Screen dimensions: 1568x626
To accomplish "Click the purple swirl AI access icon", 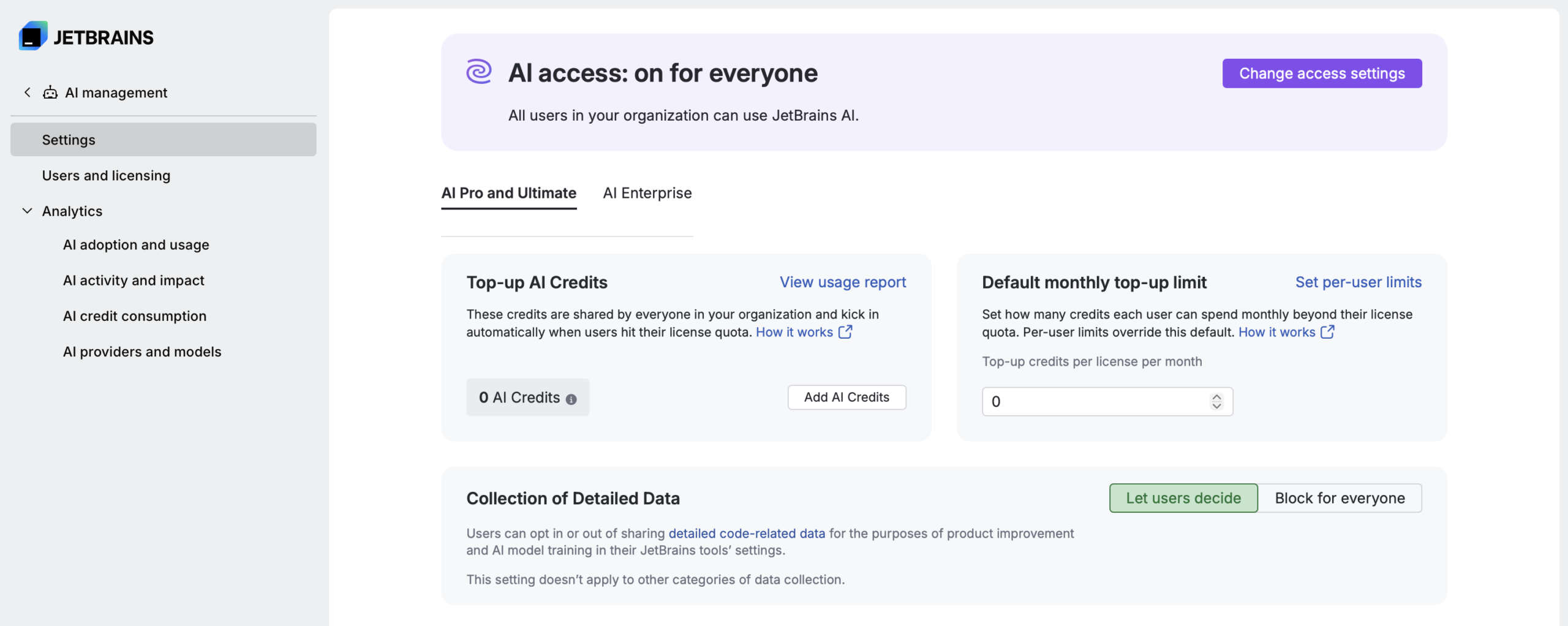I will tap(479, 72).
